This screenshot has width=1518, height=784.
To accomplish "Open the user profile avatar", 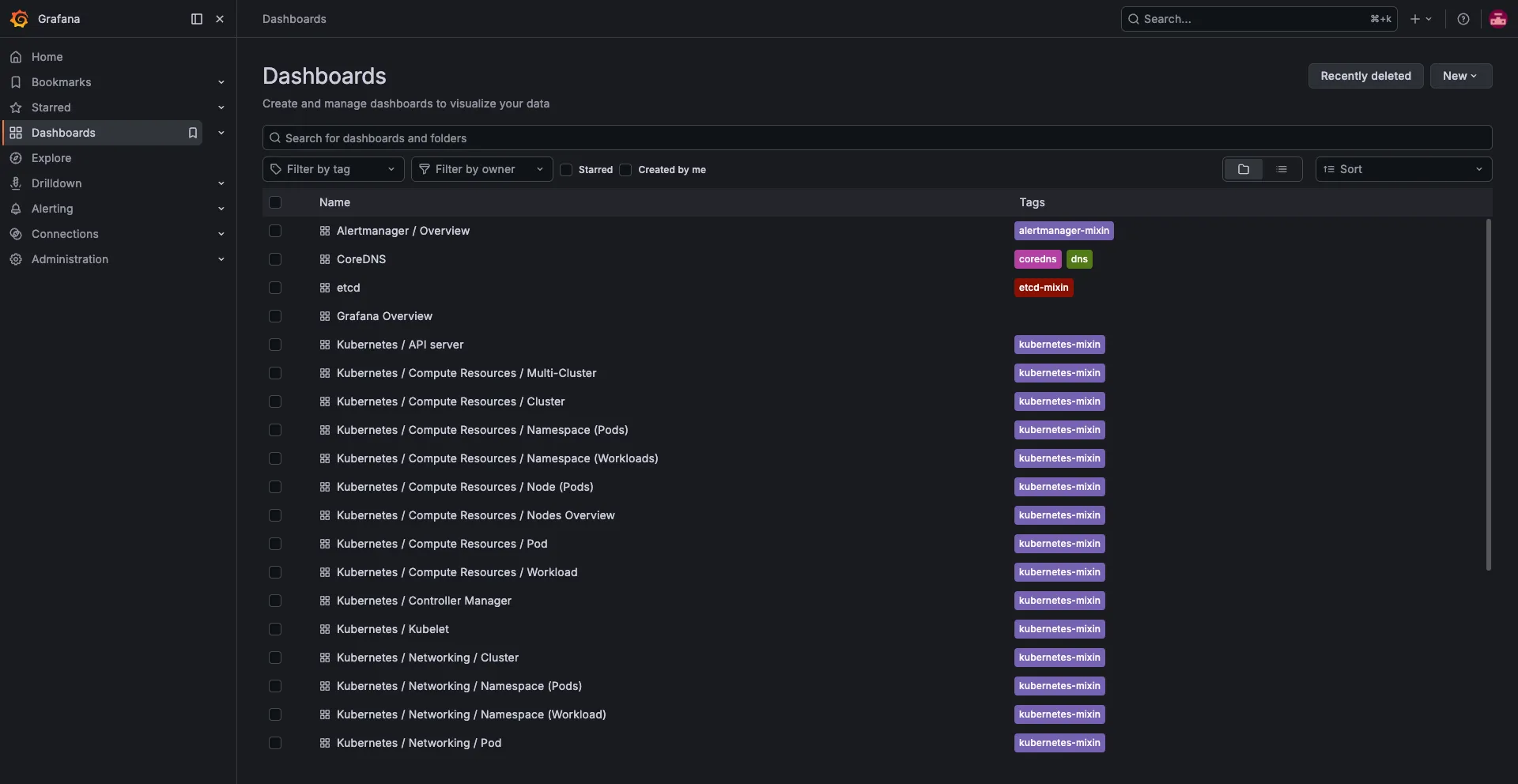I will pyautogui.click(x=1498, y=19).
